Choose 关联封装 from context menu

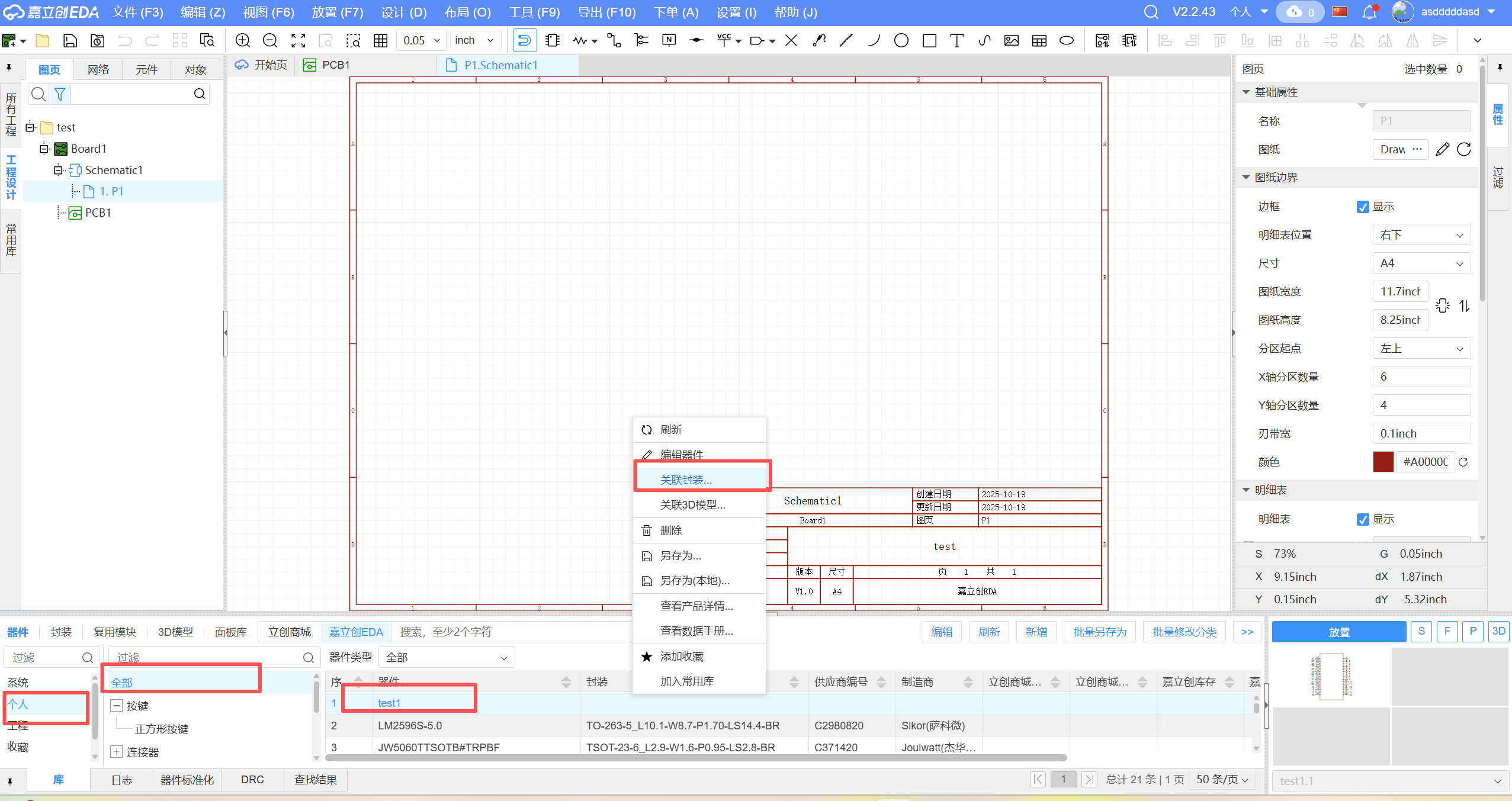point(686,480)
